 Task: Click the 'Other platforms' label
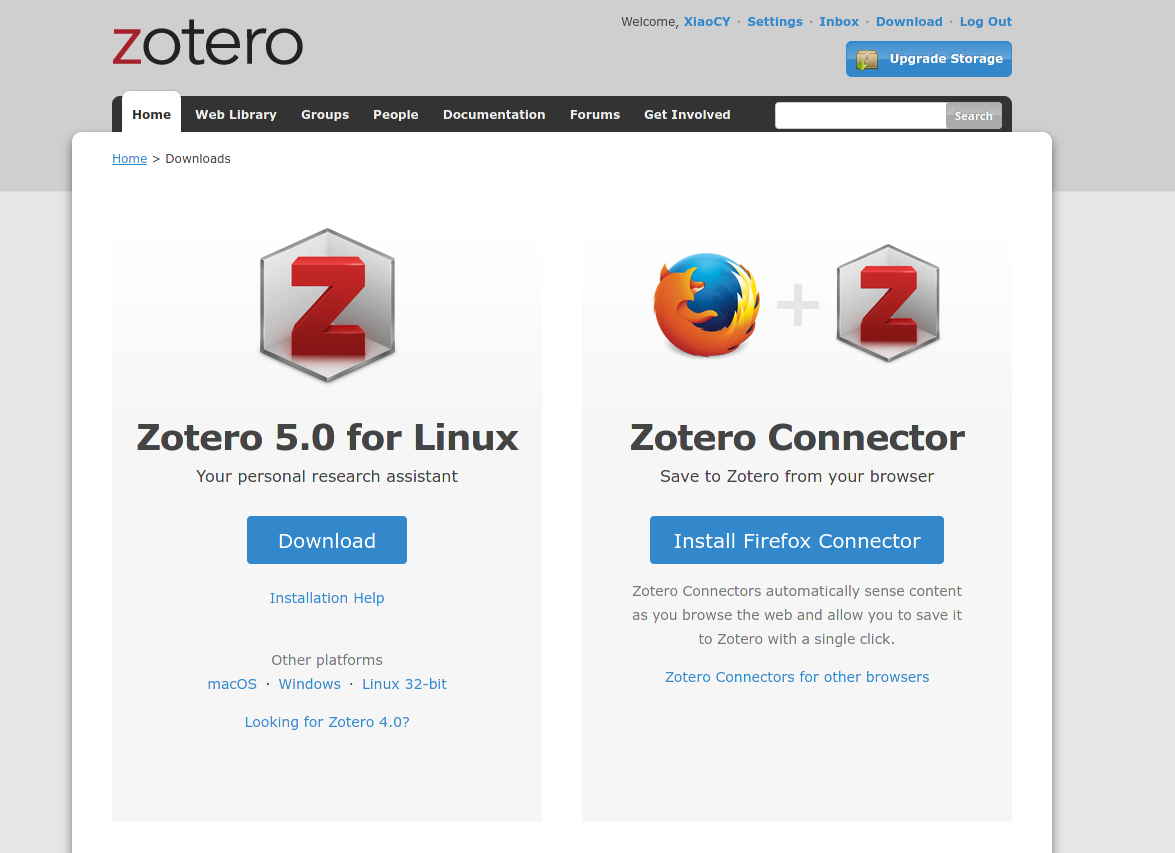click(x=327, y=660)
